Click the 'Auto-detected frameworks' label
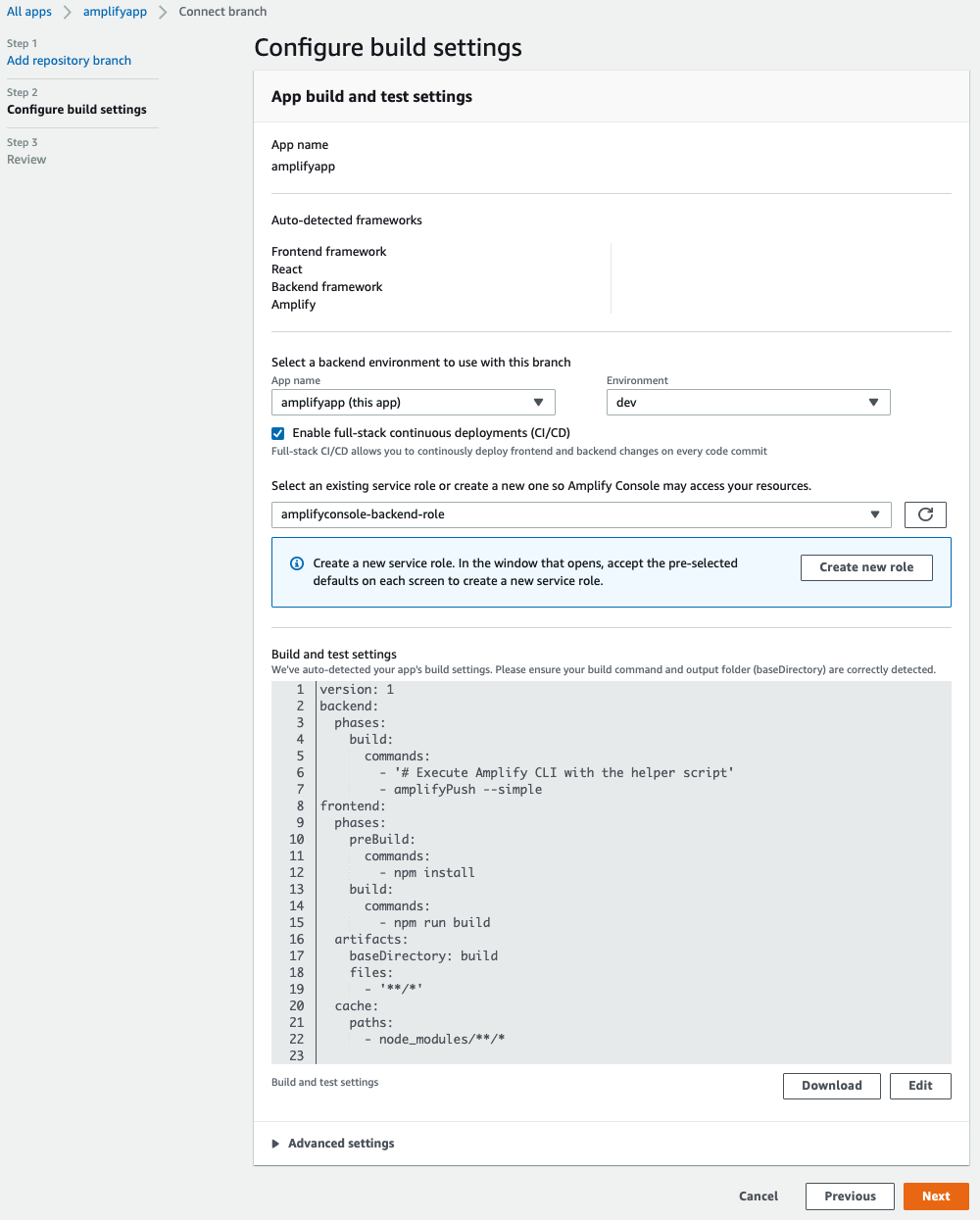Screen dimensions: 980x1220 (347, 220)
